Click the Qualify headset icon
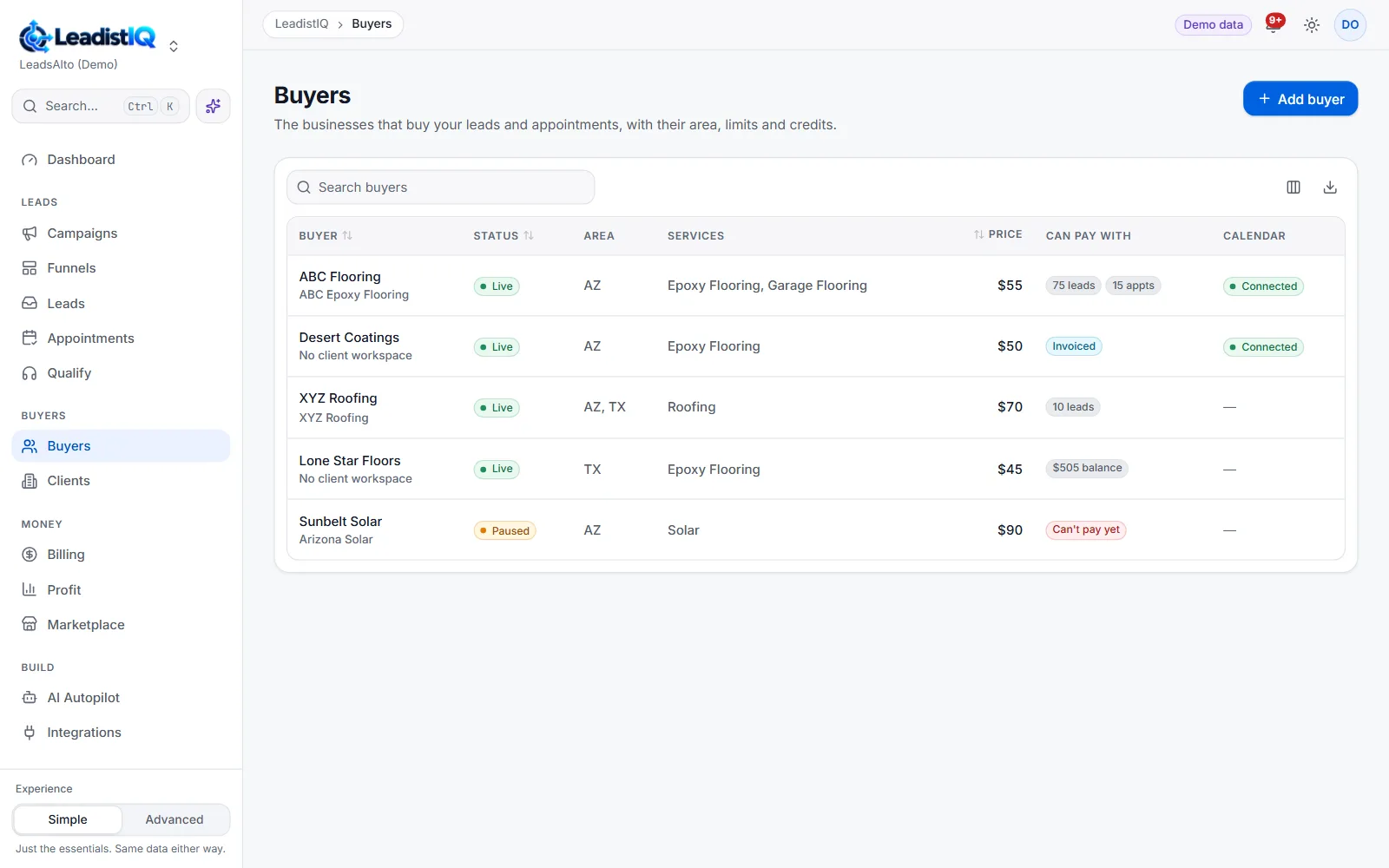 (x=30, y=373)
